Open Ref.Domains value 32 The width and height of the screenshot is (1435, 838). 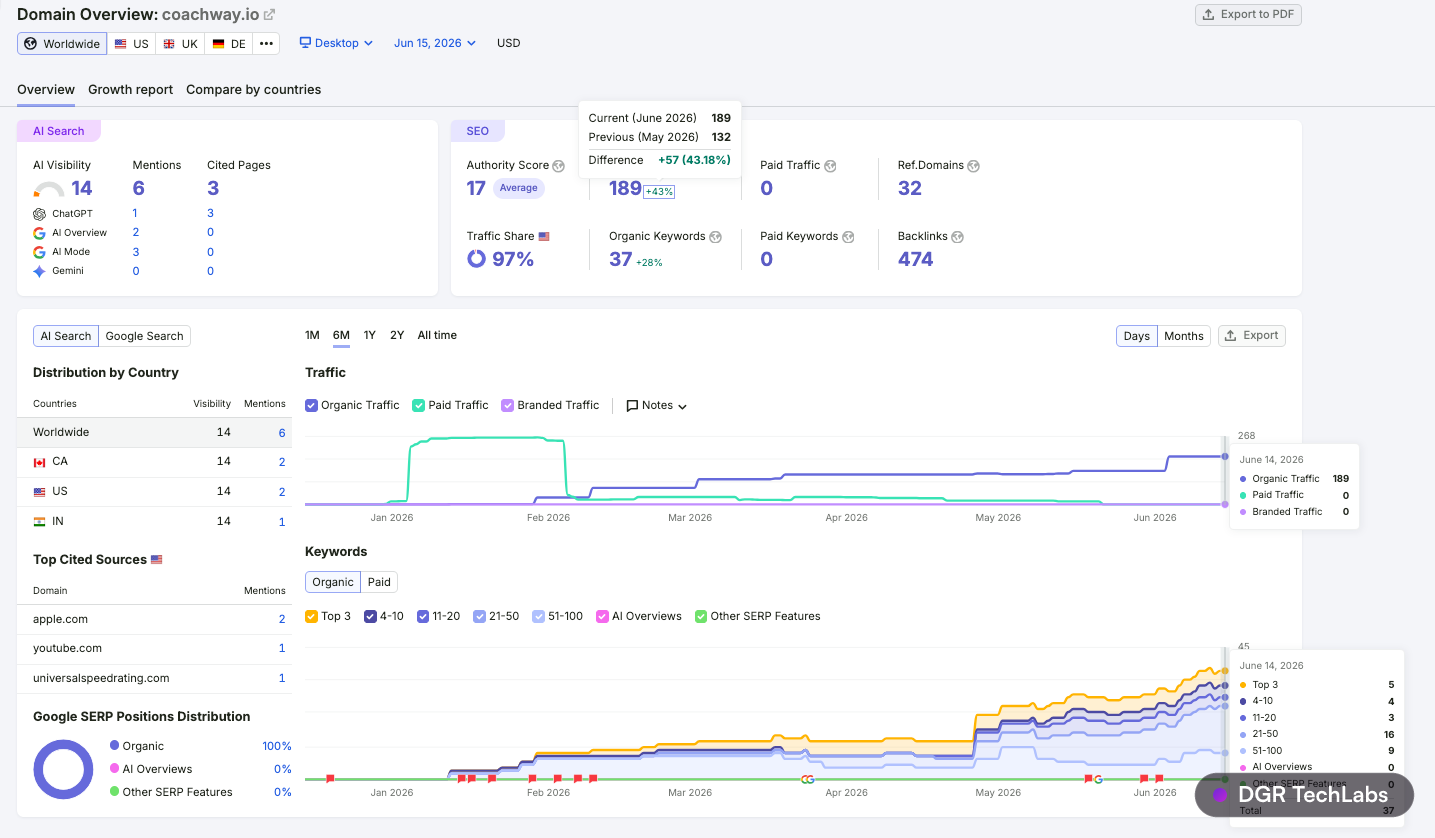(x=910, y=188)
